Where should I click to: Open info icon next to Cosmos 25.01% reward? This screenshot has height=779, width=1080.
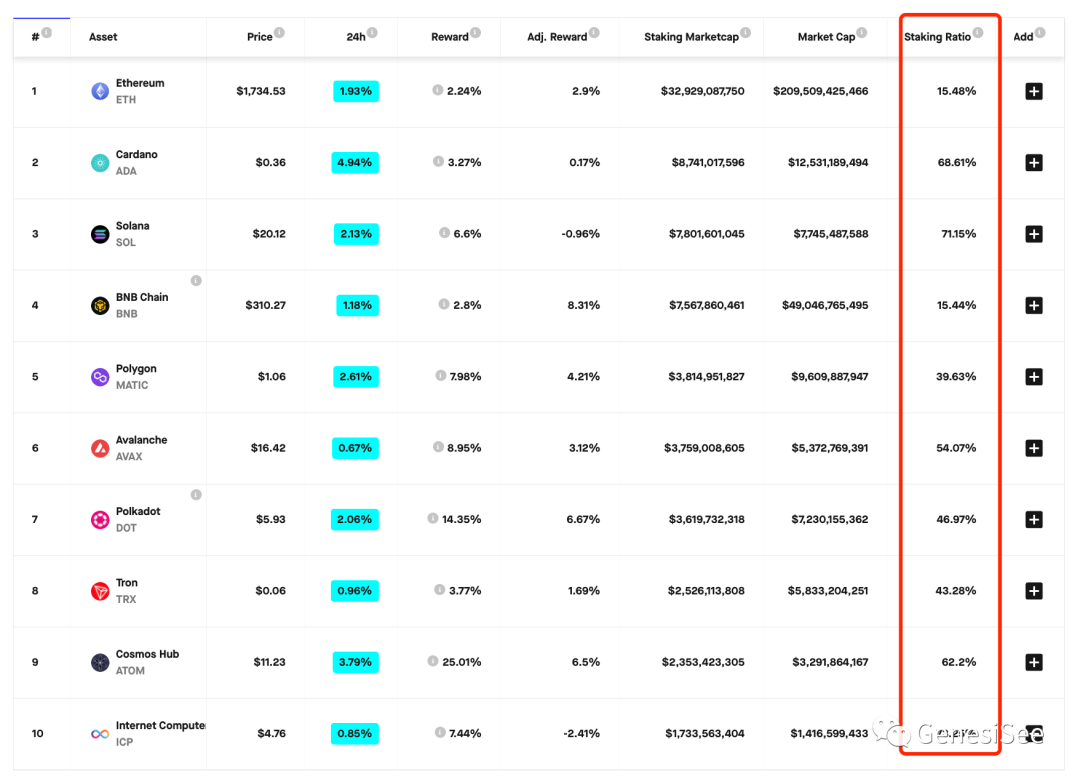[x=433, y=661]
